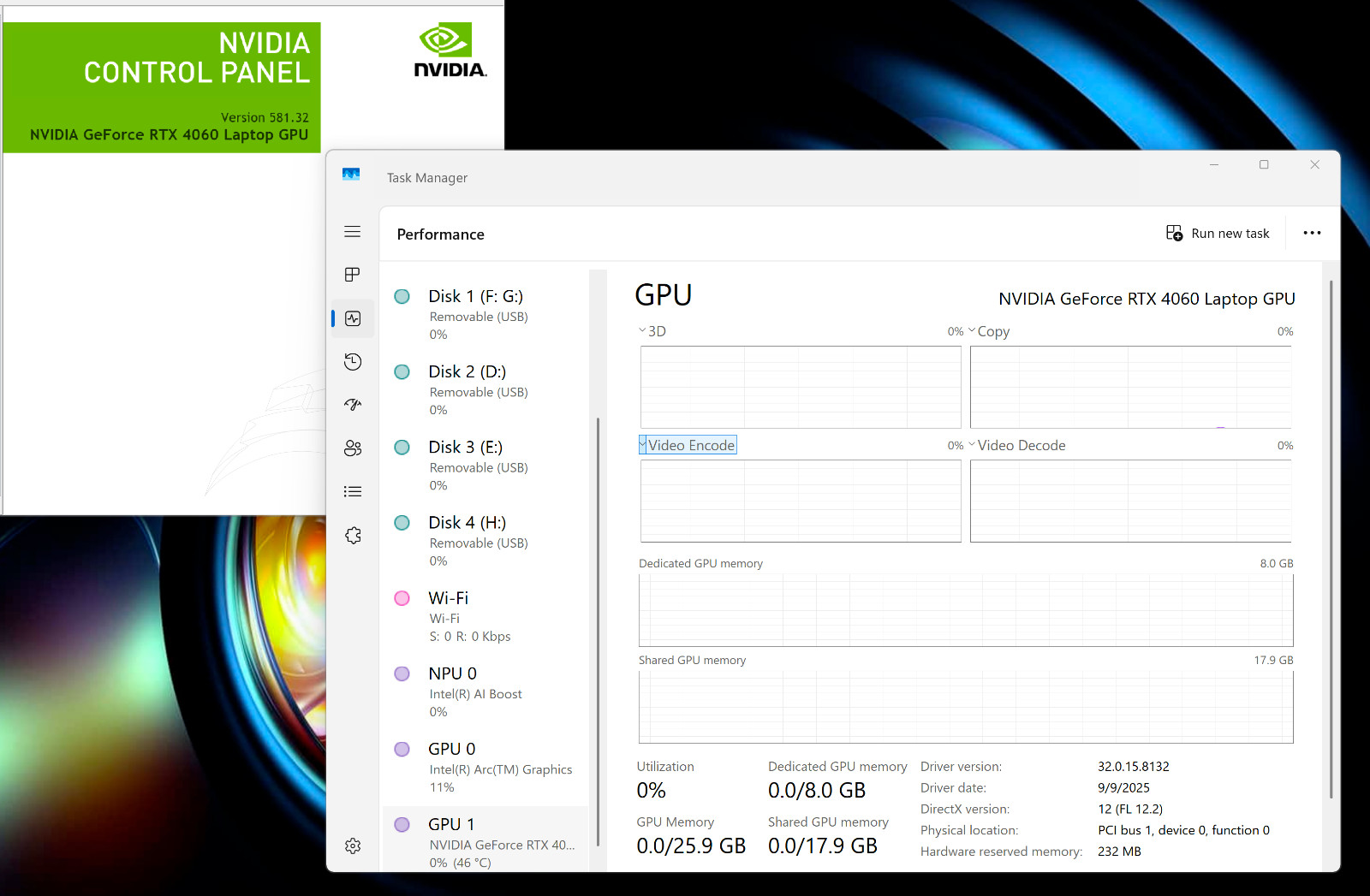Expand the 3D engine graph dropdown
Image resolution: width=1370 pixels, height=896 pixels.
pyautogui.click(x=652, y=331)
